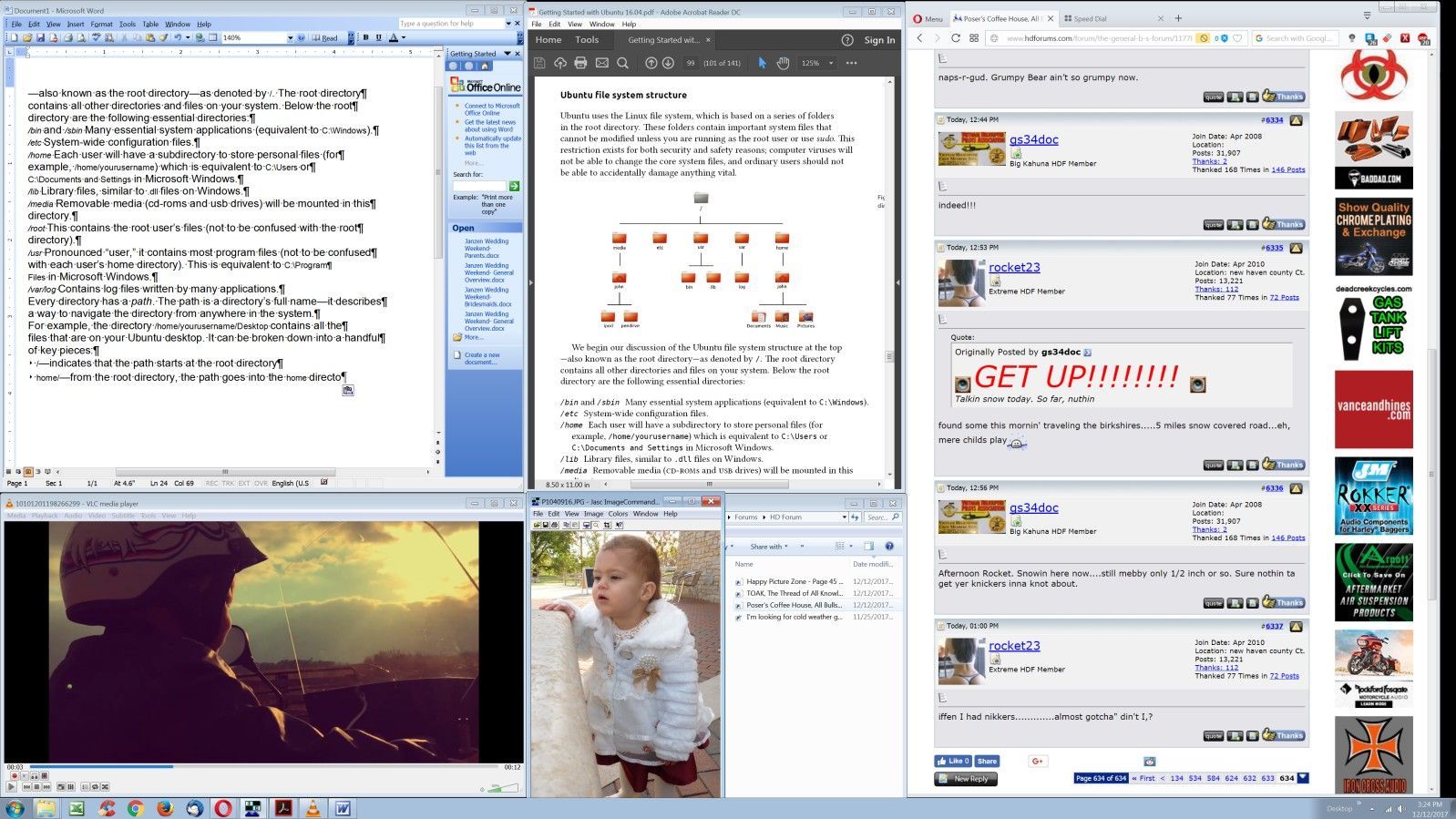This screenshot has height=819, width=1456.
Task: Open Opera from the Windows taskbar
Action: click(x=223, y=808)
